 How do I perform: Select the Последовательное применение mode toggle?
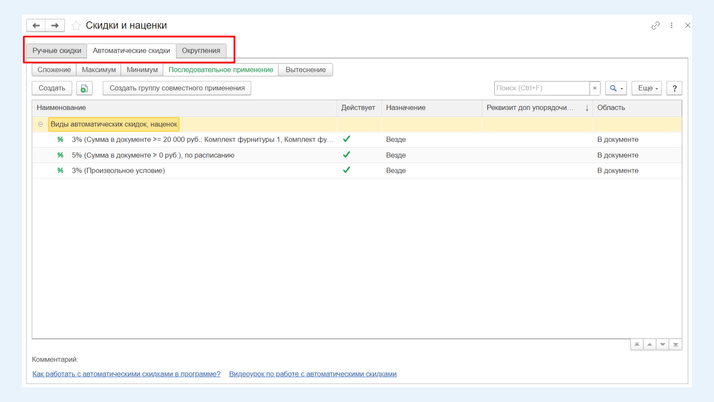click(220, 70)
